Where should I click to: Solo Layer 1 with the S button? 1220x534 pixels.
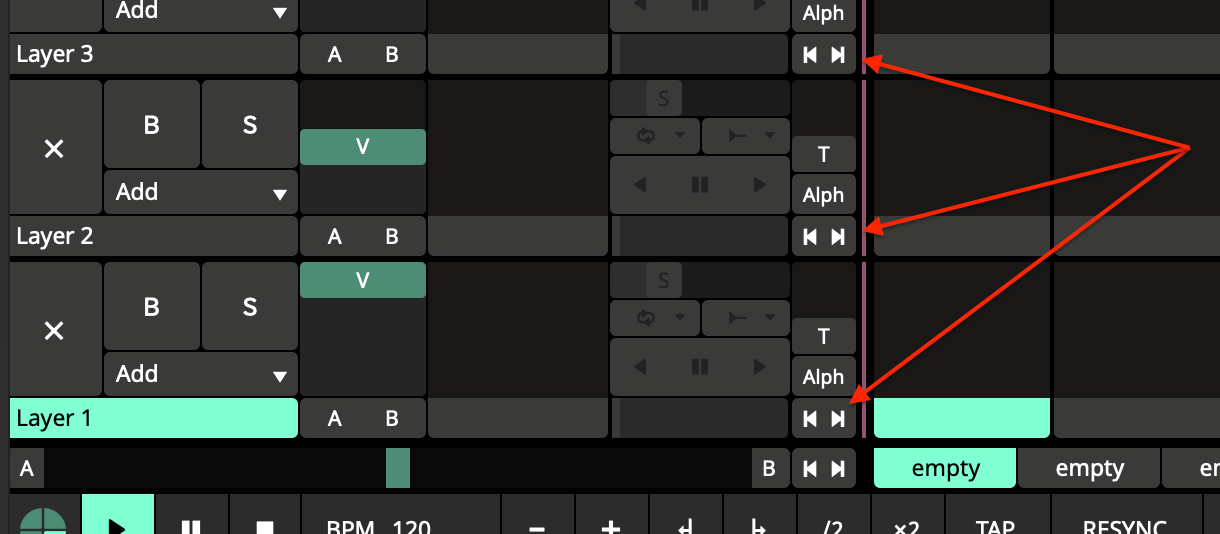coord(250,307)
